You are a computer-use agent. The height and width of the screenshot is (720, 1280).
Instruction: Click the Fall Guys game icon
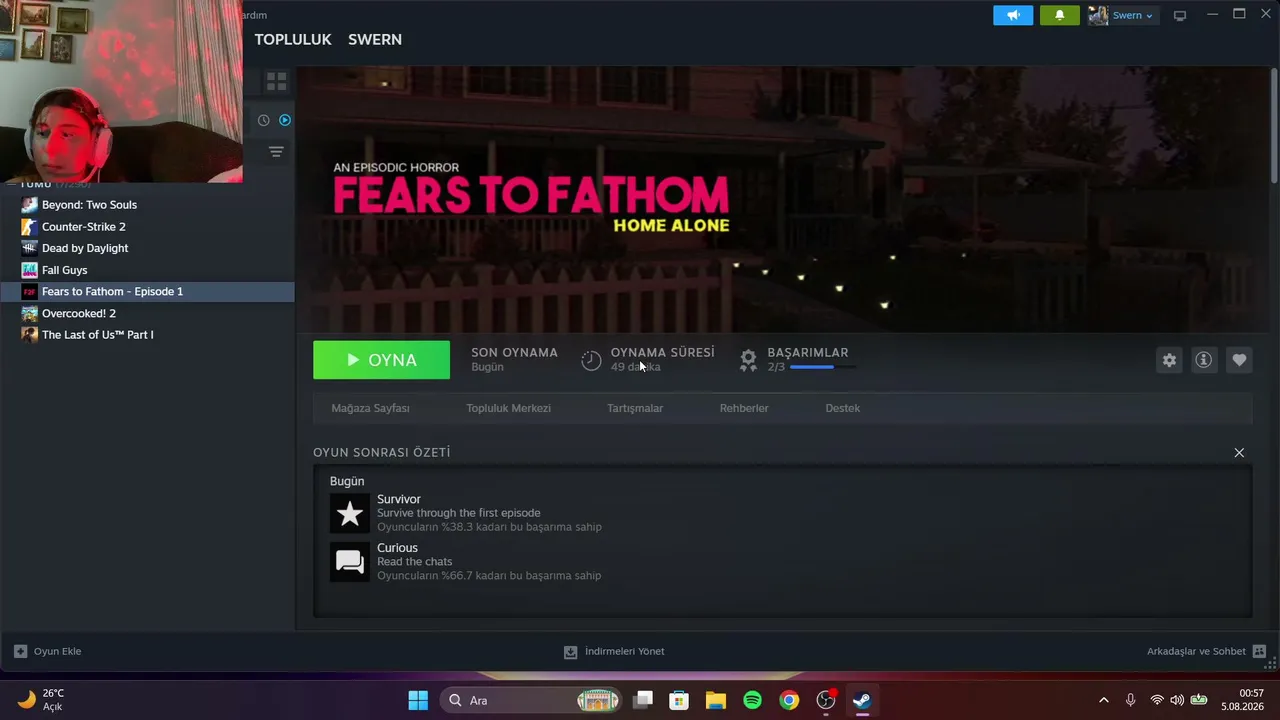(30, 270)
